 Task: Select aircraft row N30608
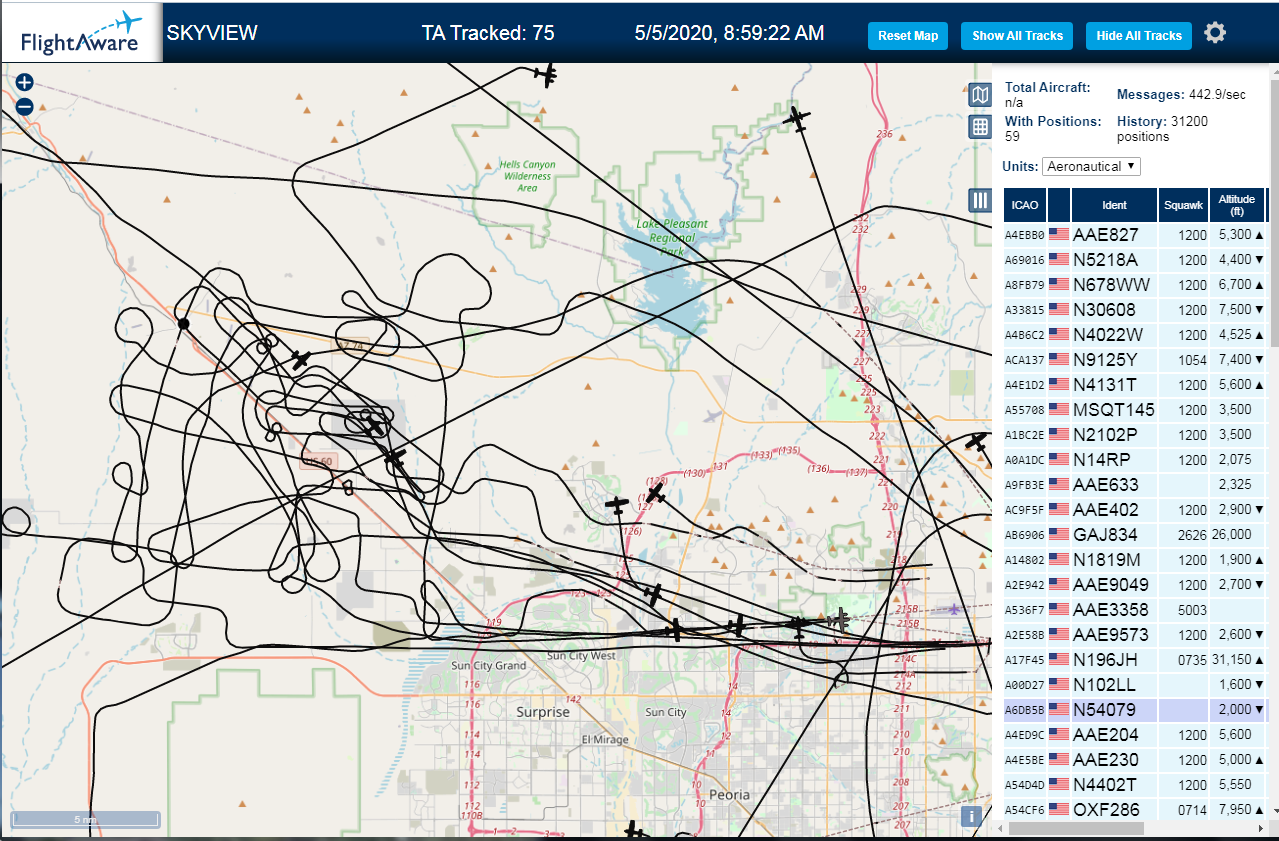point(1135,310)
